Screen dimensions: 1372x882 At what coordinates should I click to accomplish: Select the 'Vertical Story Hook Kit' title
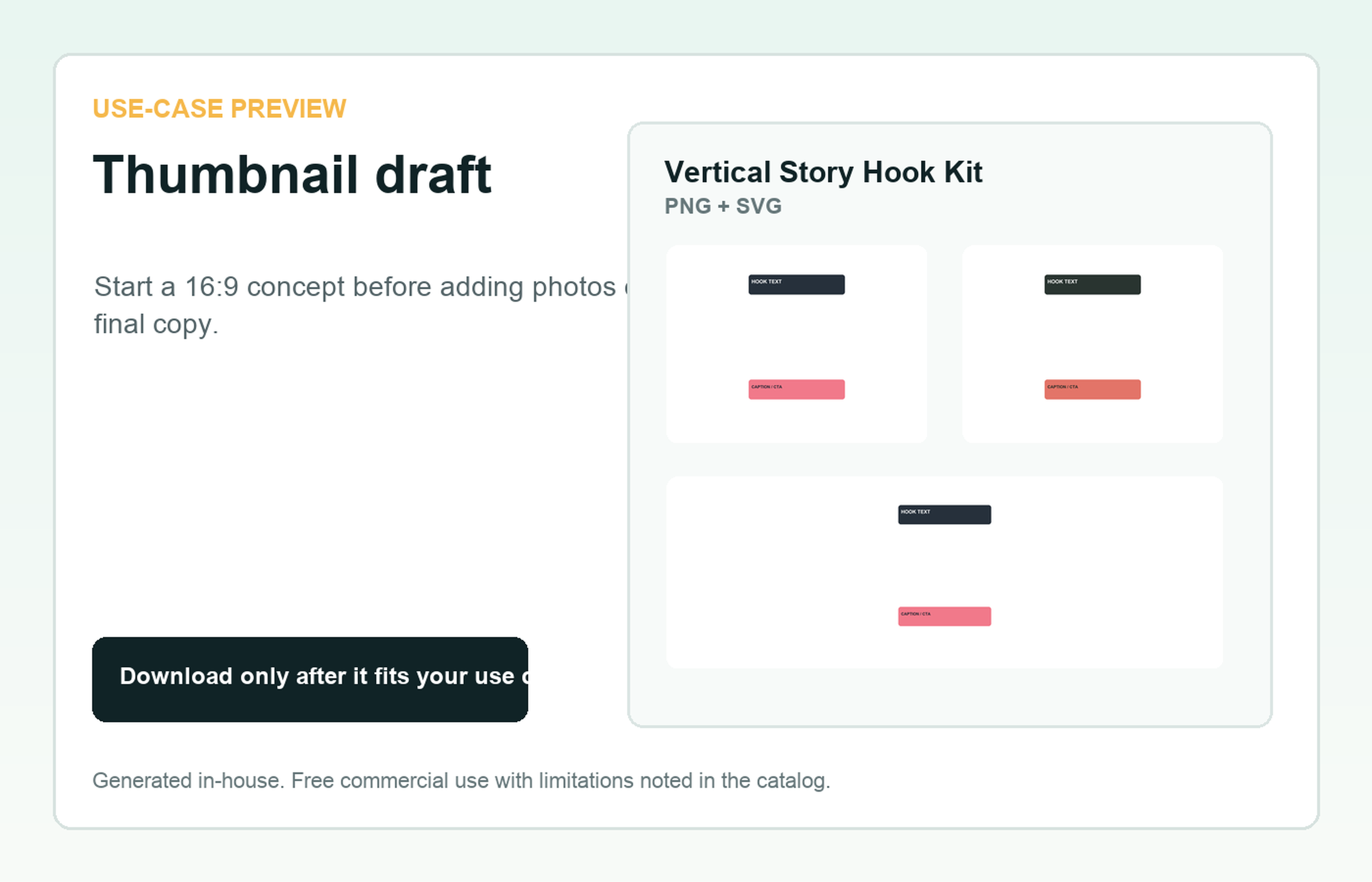[823, 172]
